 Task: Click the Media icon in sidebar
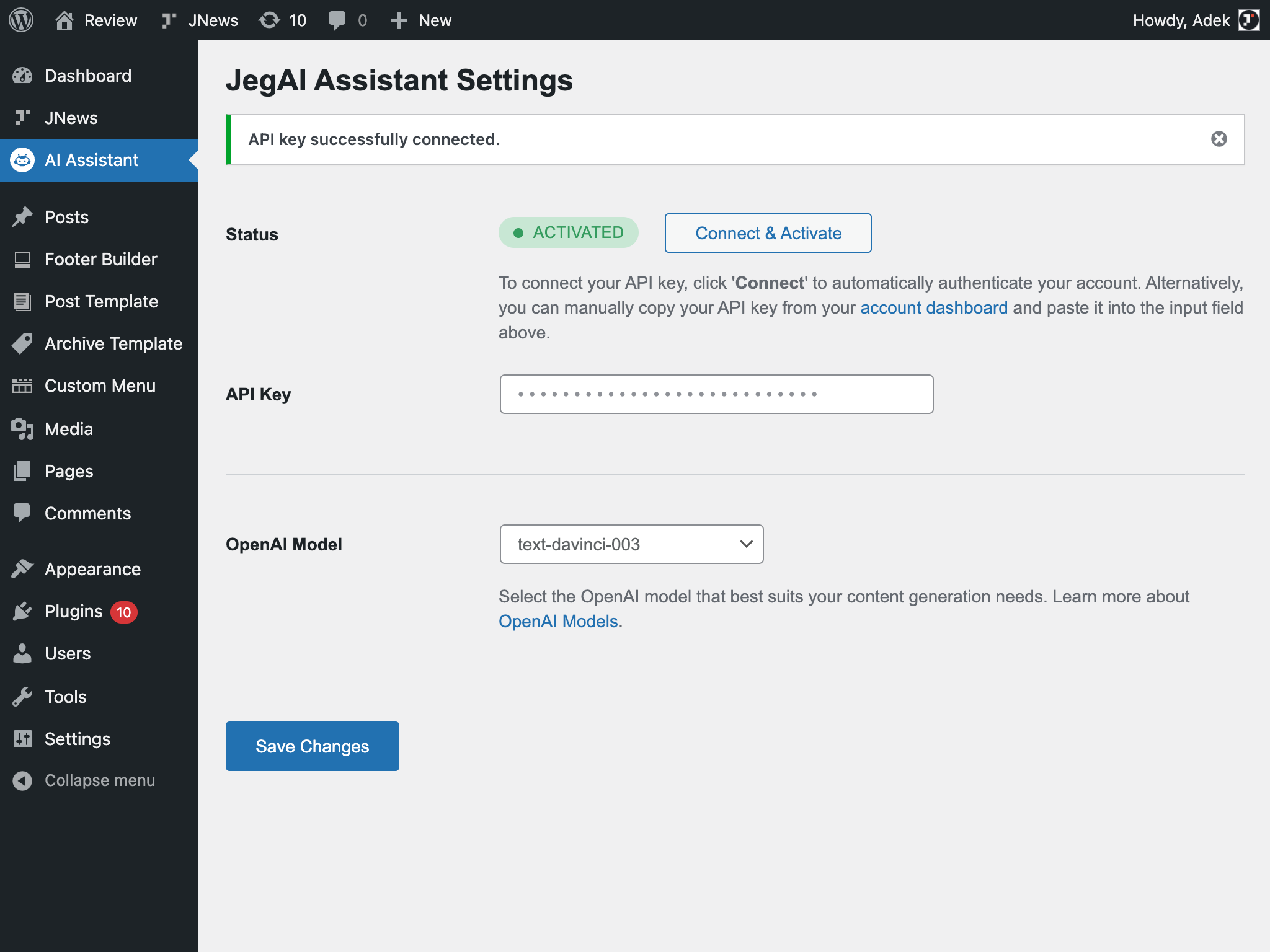(x=22, y=429)
